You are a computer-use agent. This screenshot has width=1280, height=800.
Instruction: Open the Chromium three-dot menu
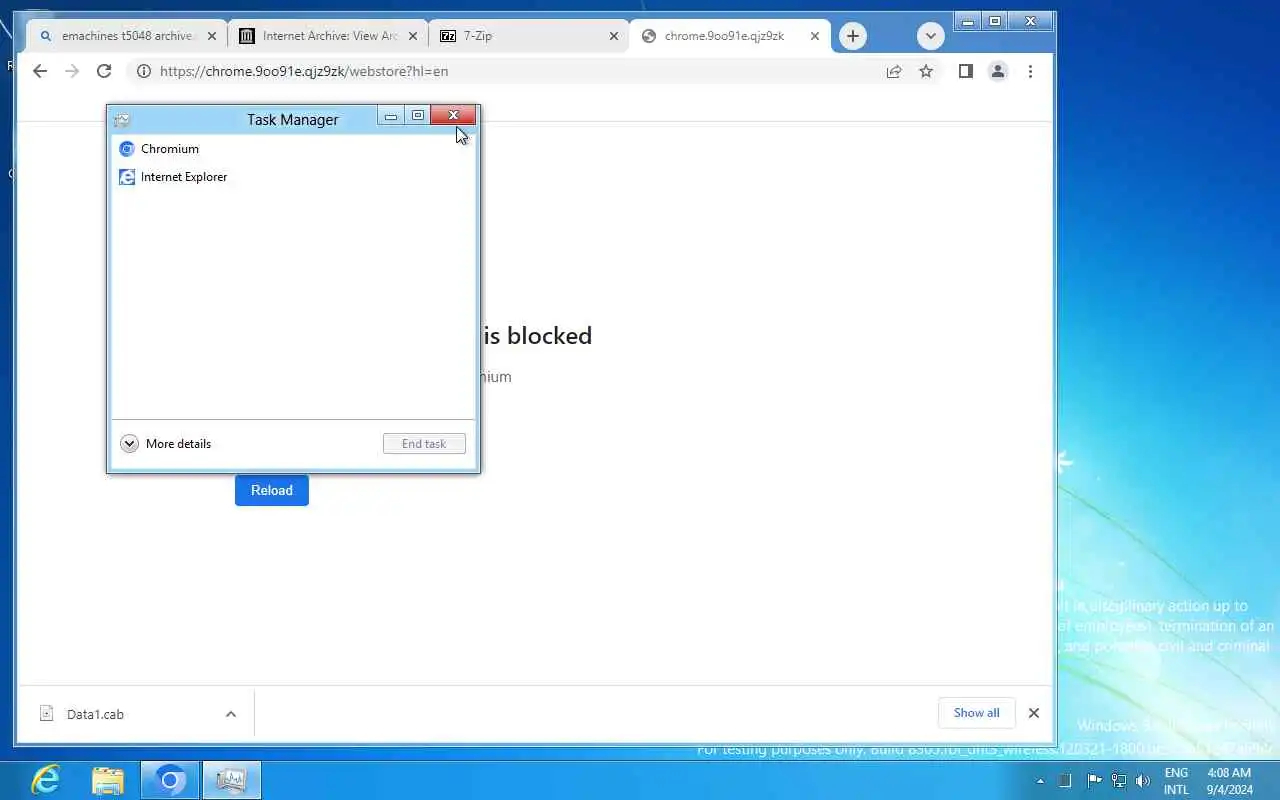(x=1030, y=71)
